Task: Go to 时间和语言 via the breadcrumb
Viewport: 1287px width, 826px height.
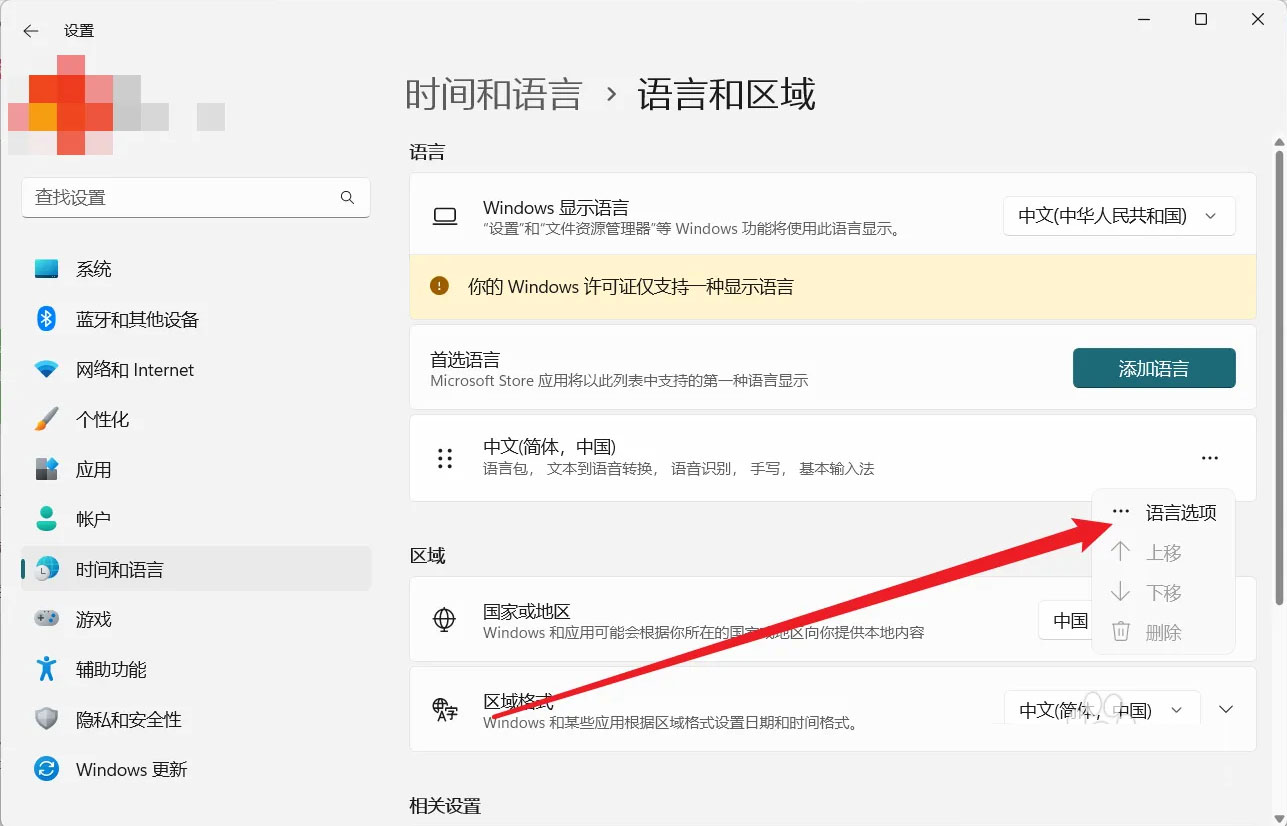Action: click(494, 94)
